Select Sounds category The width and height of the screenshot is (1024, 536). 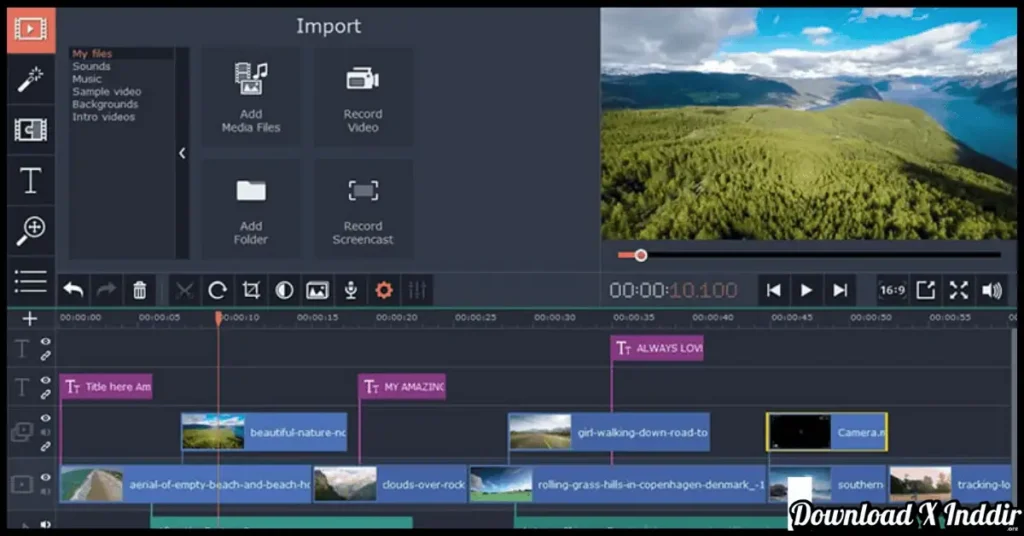pos(91,66)
